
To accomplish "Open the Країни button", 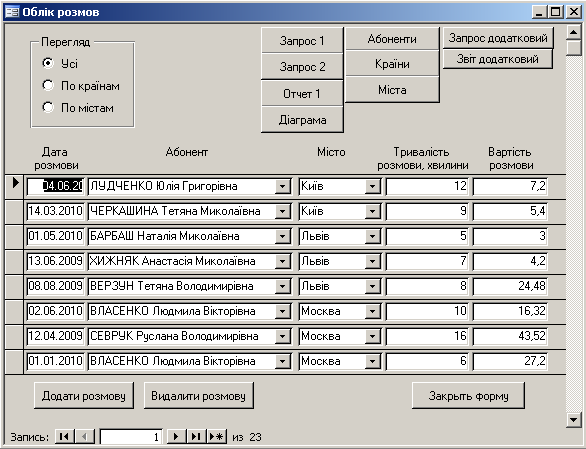I will coord(392,64).
